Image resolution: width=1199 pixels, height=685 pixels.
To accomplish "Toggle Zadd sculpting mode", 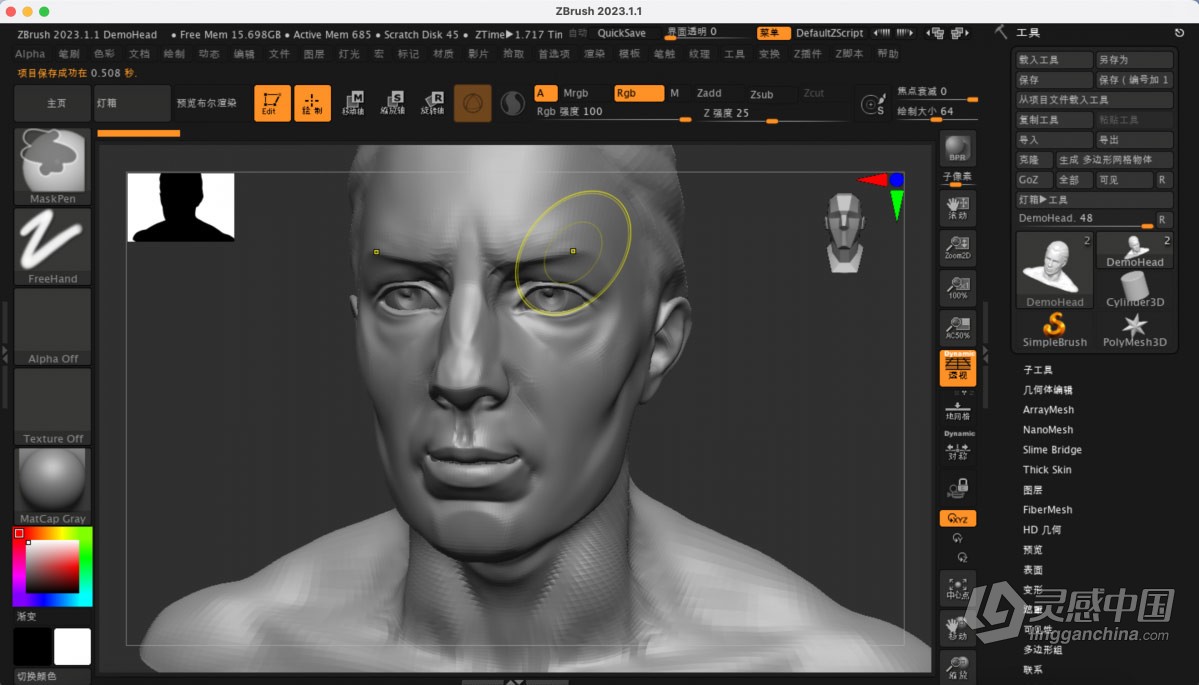I will [x=710, y=92].
